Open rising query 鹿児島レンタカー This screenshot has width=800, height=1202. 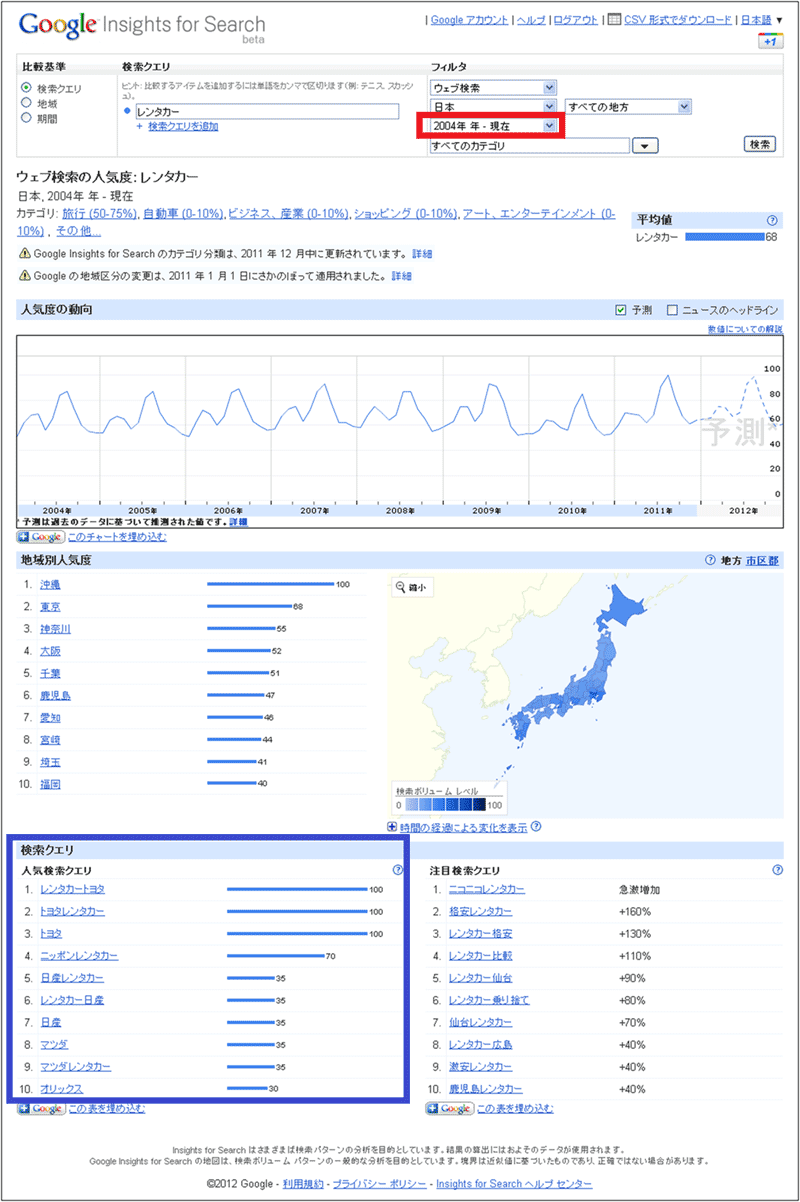pos(486,1088)
